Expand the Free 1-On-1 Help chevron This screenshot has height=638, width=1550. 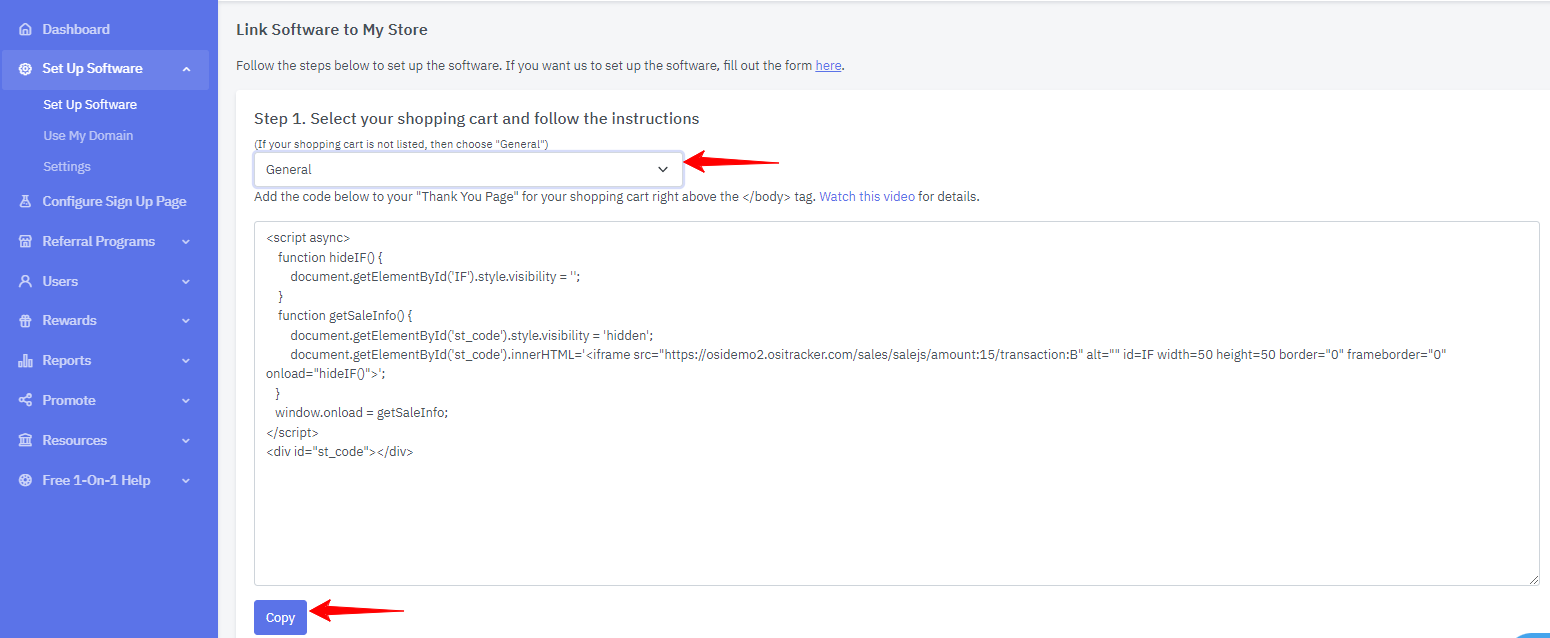186,481
